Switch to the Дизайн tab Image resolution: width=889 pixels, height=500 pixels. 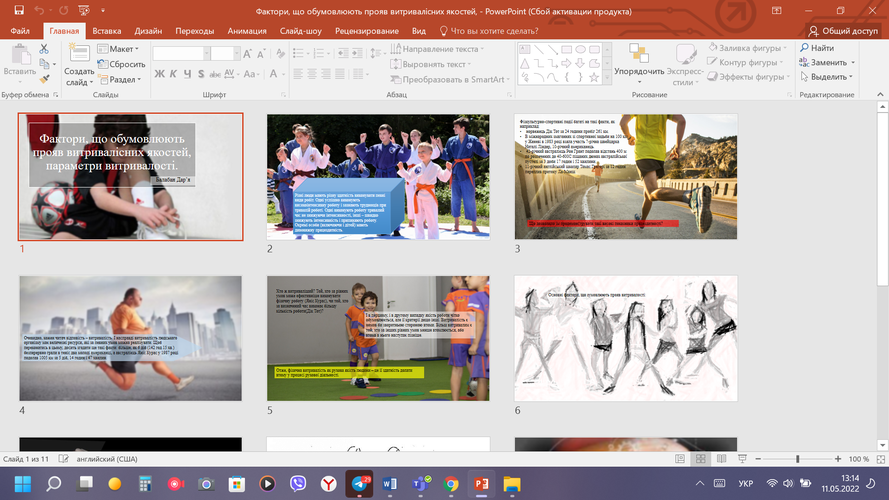pos(148,31)
